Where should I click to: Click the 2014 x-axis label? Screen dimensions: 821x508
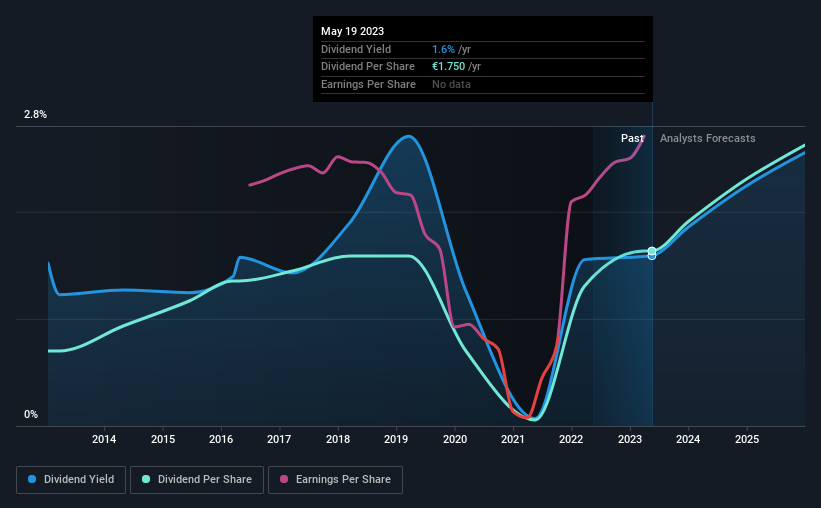click(104, 439)
